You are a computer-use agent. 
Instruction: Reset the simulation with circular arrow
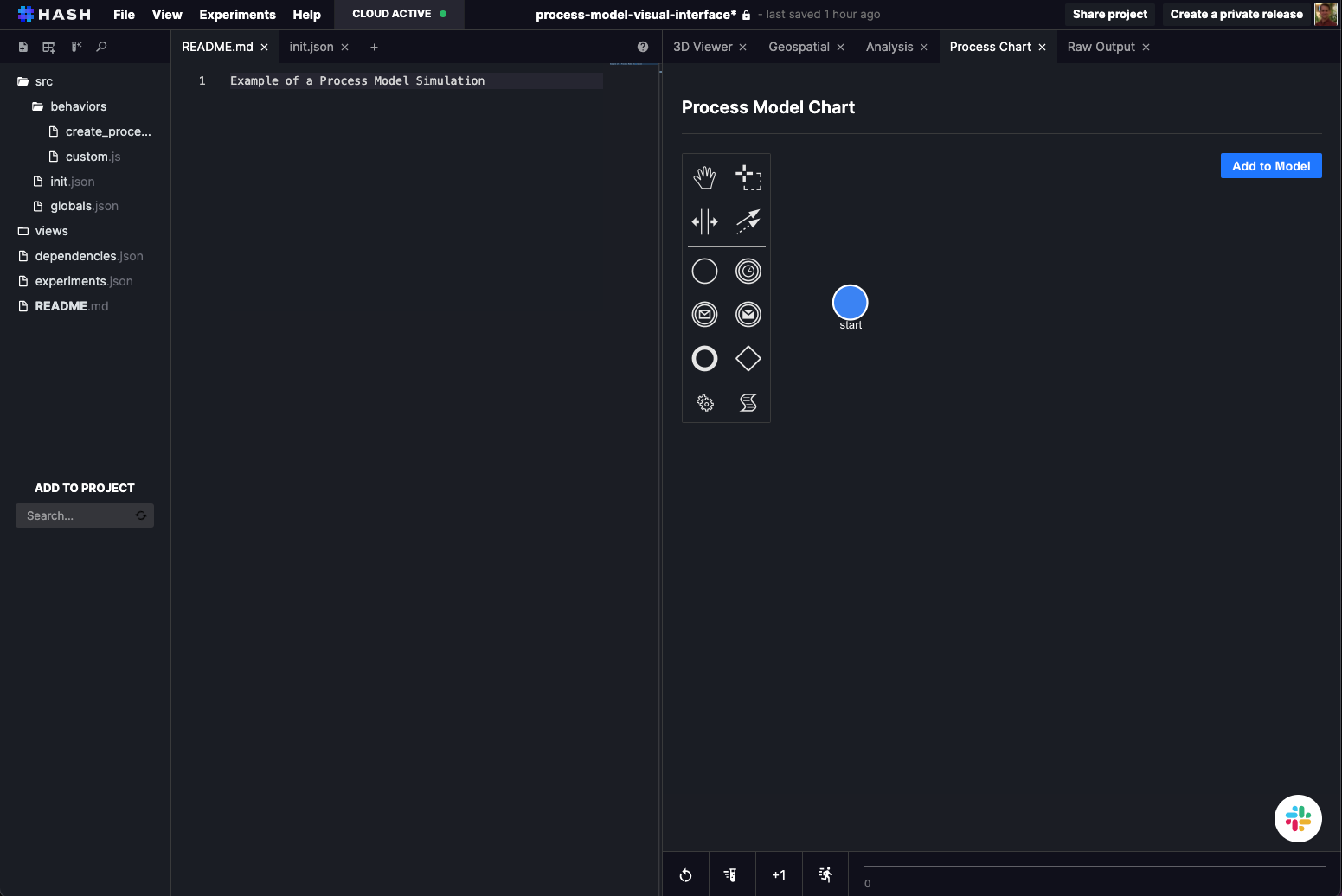click(685, 874)
